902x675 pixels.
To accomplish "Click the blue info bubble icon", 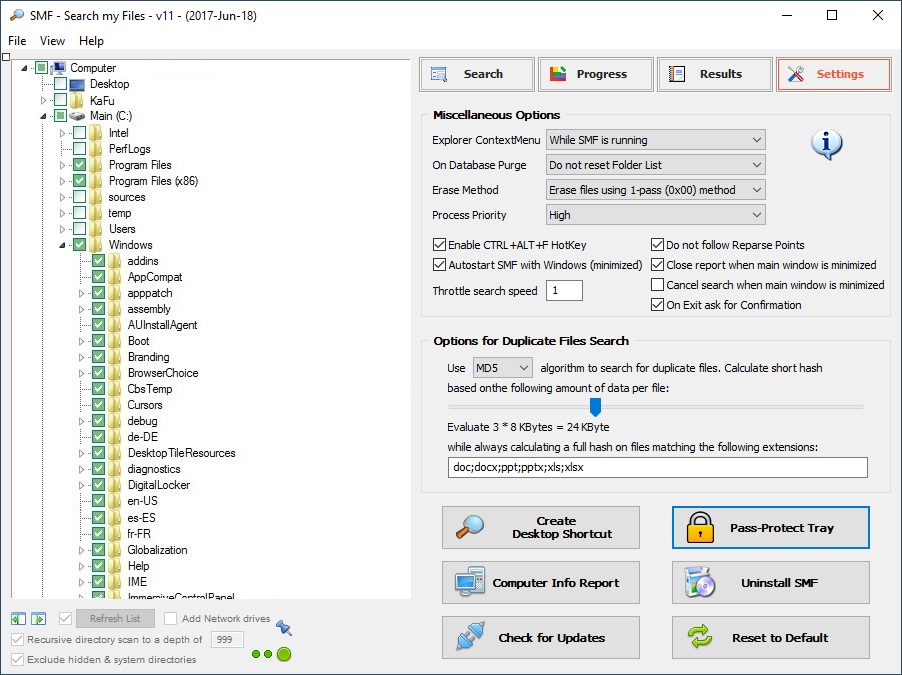I will (827, 144).
